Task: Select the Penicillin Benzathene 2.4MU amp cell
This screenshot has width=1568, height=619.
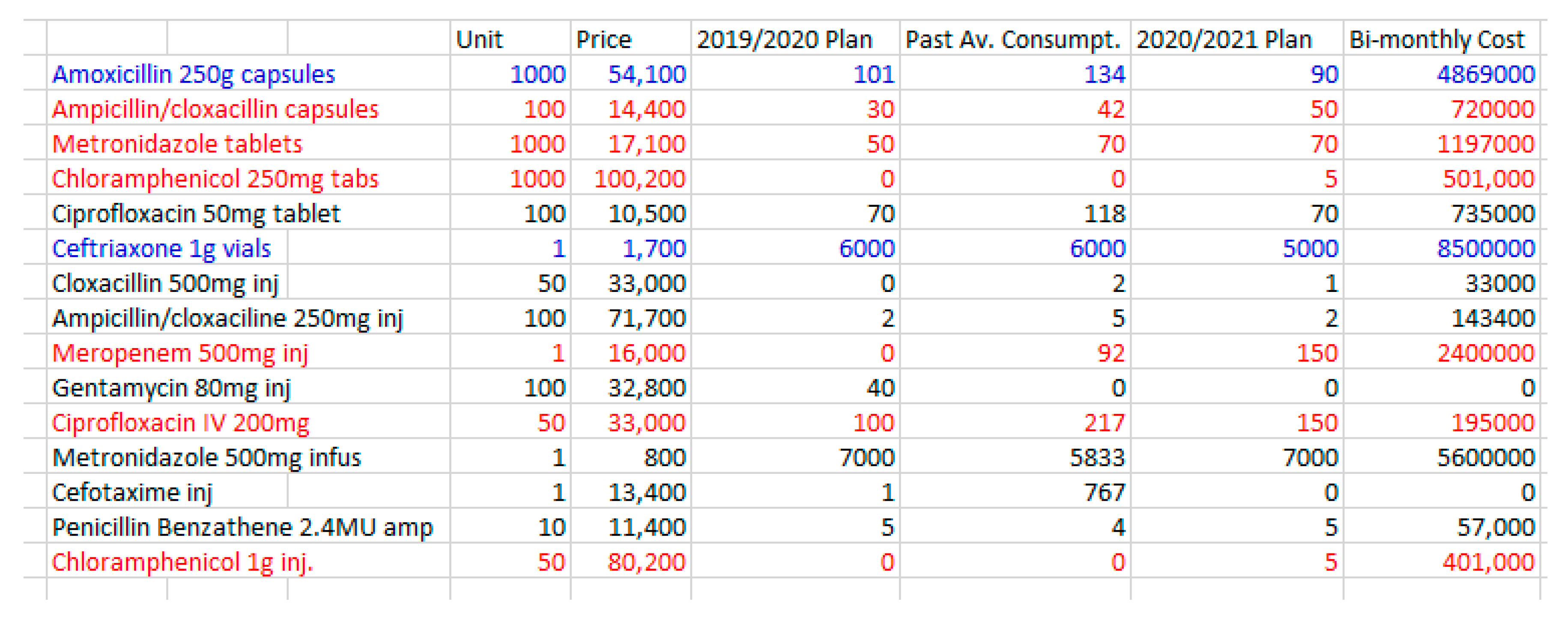Action: (x=242, y=527)
